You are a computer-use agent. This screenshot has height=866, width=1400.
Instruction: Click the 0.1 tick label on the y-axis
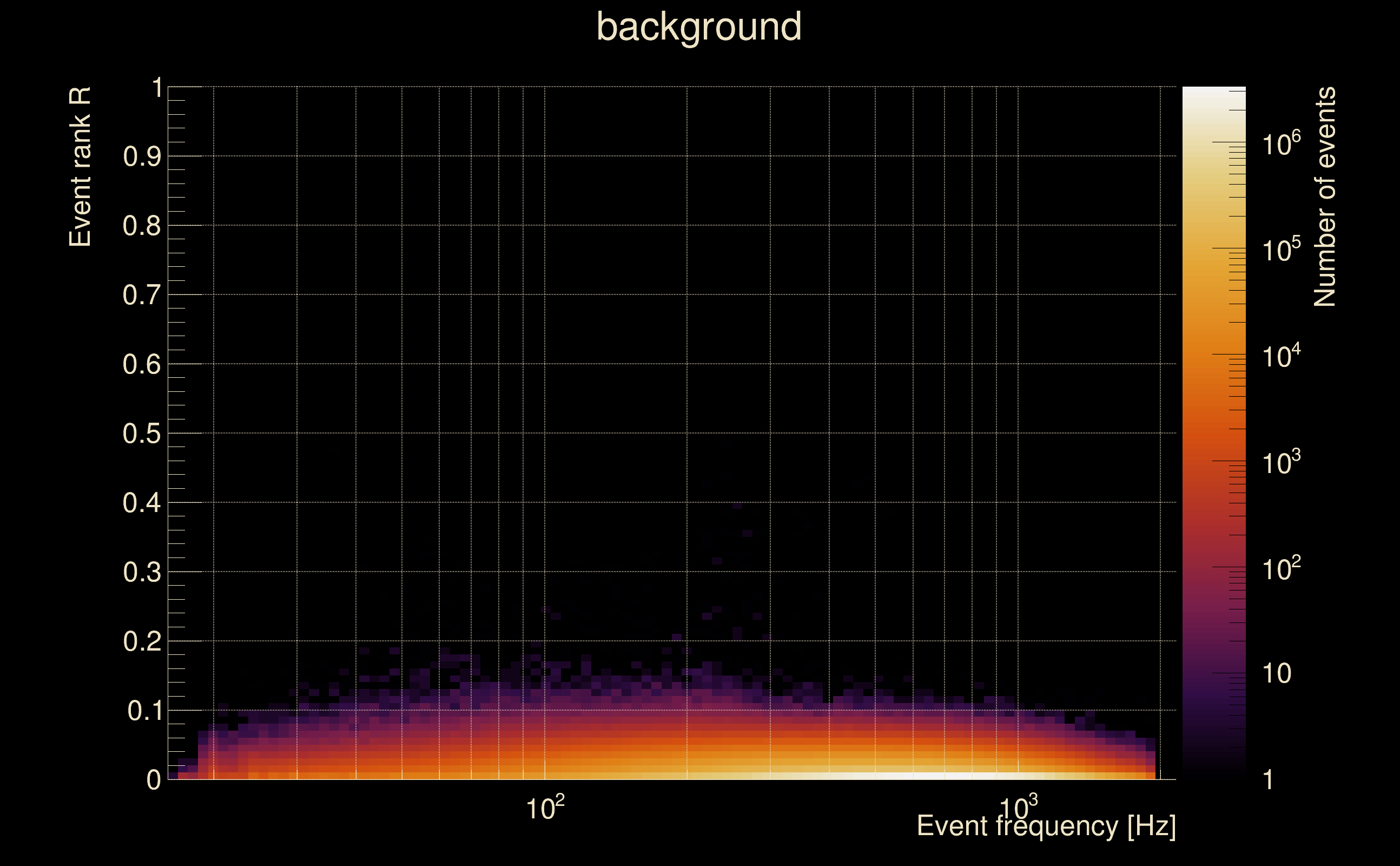point(144,711)
